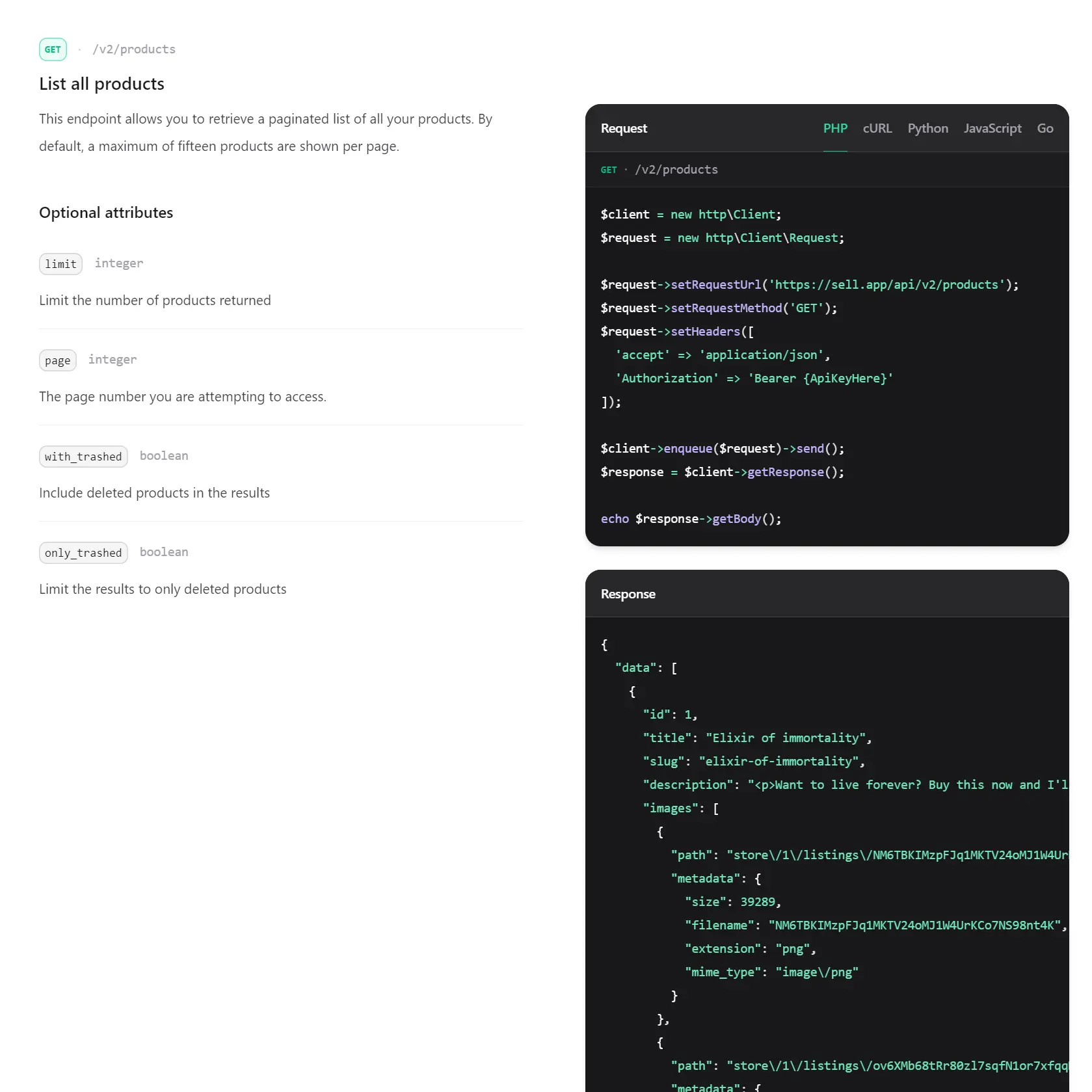Open the /v2/products endpoint link
This screenshot has height=1092, width=1092.
tap(134, 49)
